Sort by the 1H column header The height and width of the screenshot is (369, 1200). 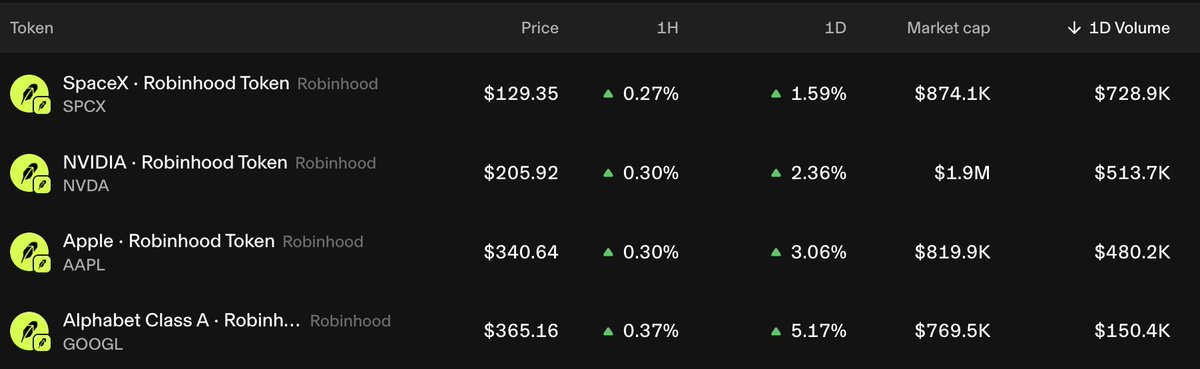pyautogui.click(x=667, y=28)
